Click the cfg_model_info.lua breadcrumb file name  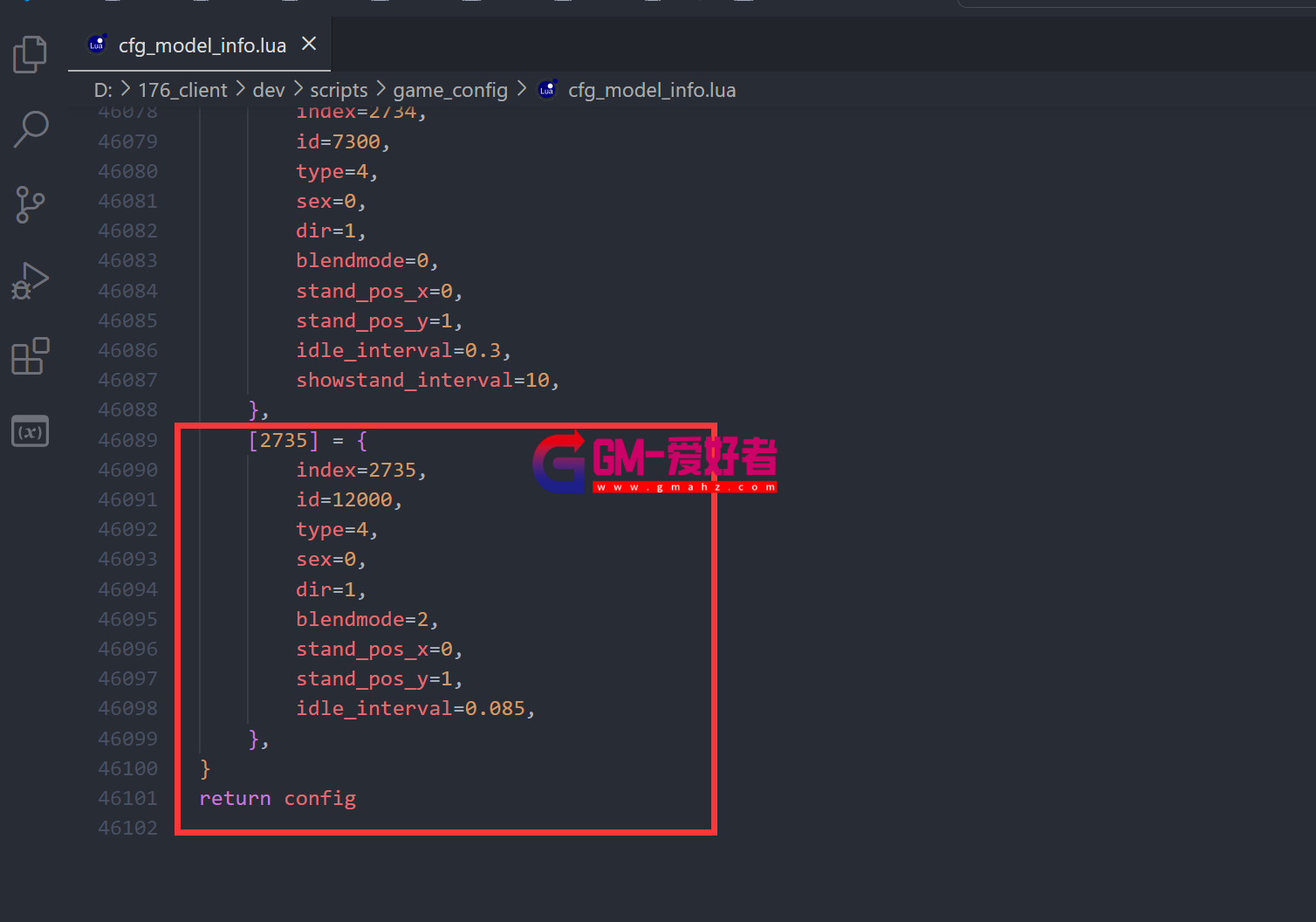point(652,90)
